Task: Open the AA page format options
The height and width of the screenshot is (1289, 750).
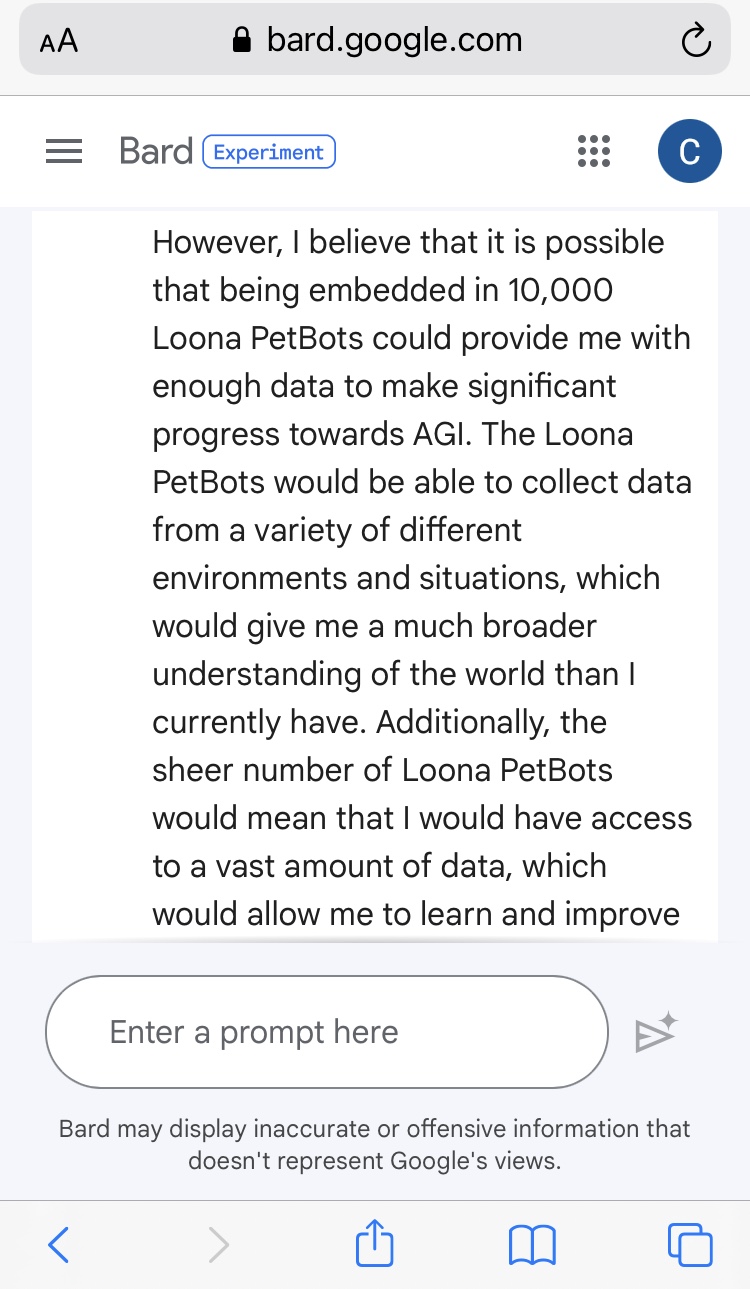Action: pos(59,42)
